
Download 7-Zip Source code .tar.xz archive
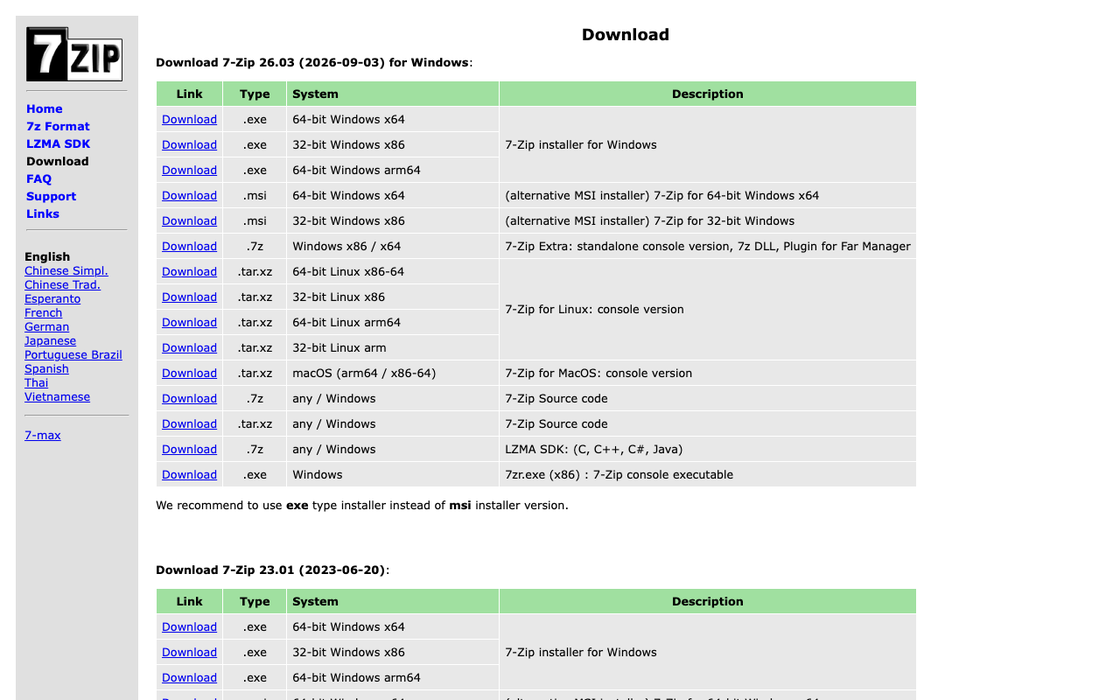click(189, 424)
